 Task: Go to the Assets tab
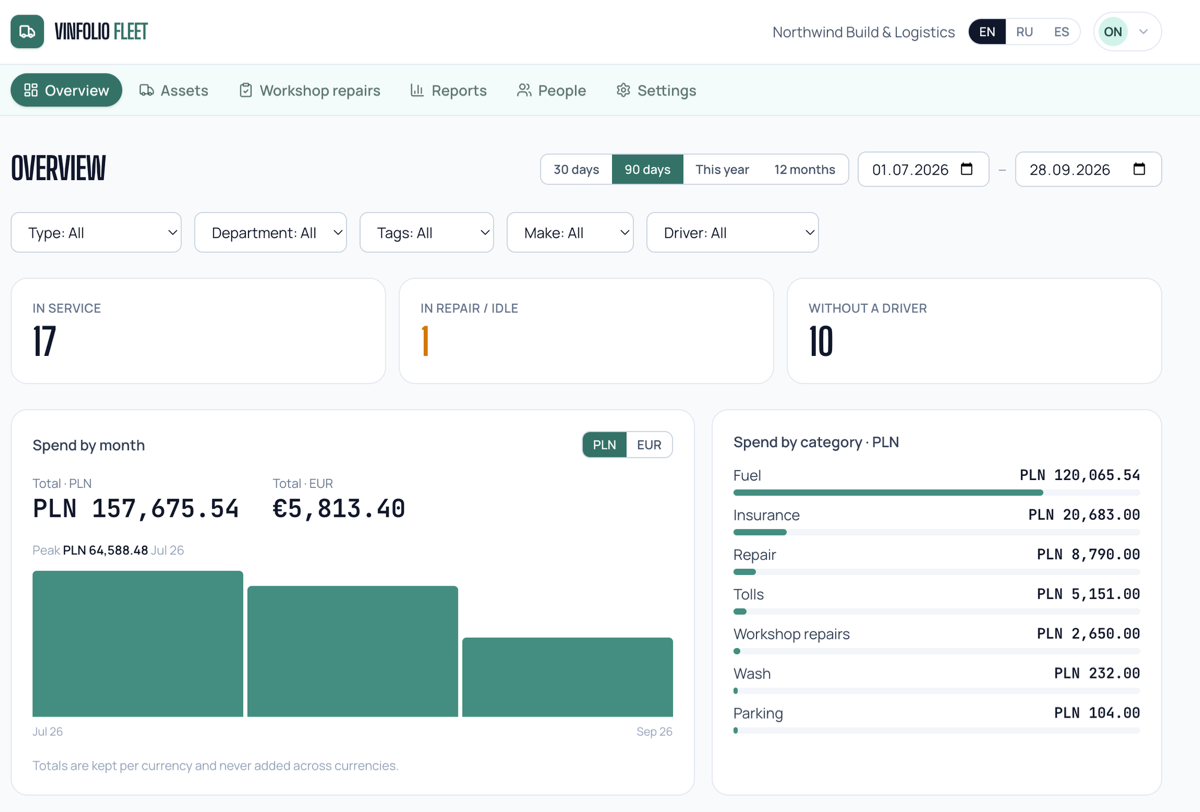(174, 90)
